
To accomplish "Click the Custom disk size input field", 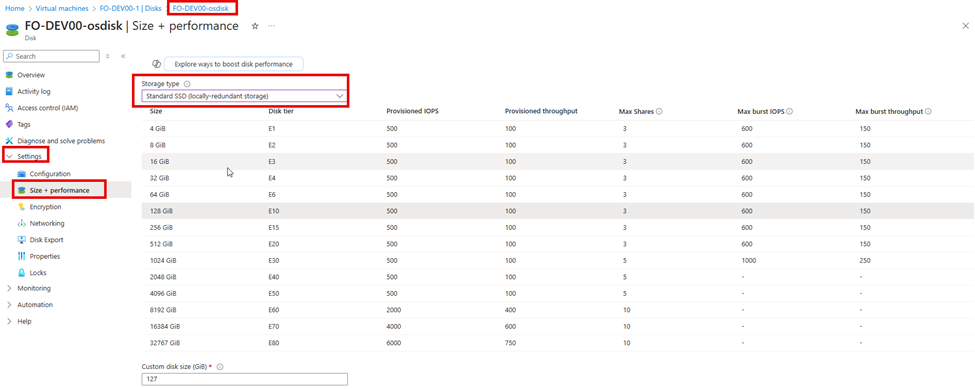I will [244, 379].
